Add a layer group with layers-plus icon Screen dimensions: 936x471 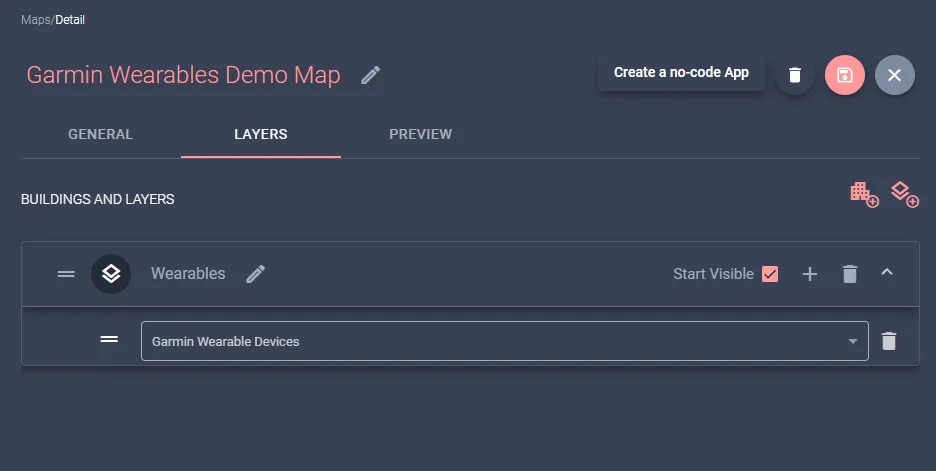(904, 195)
